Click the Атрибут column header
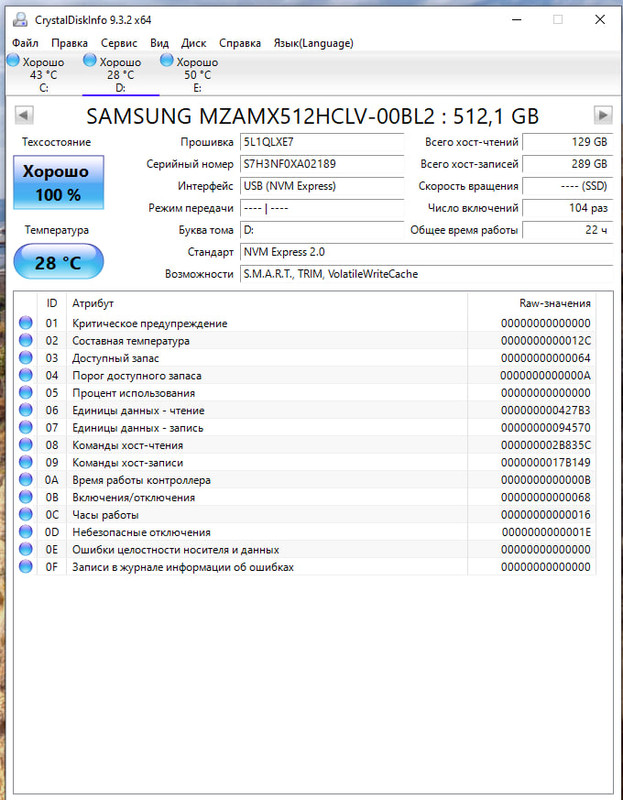The height and width of the screenshot is (800, 623). pos(267,303)
